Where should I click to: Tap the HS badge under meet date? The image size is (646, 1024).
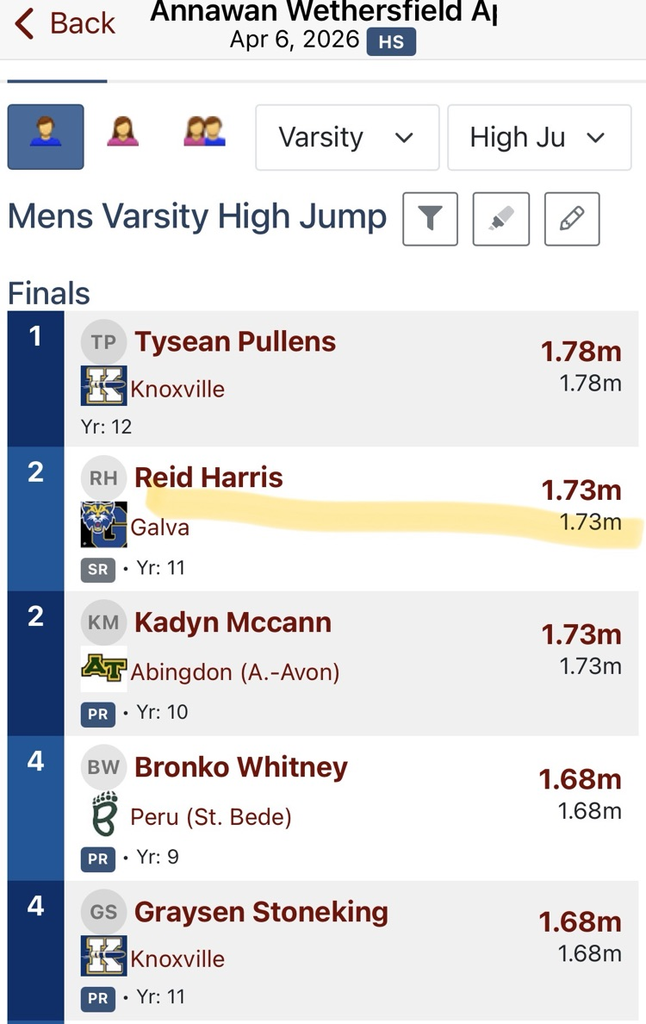point(391,42)
